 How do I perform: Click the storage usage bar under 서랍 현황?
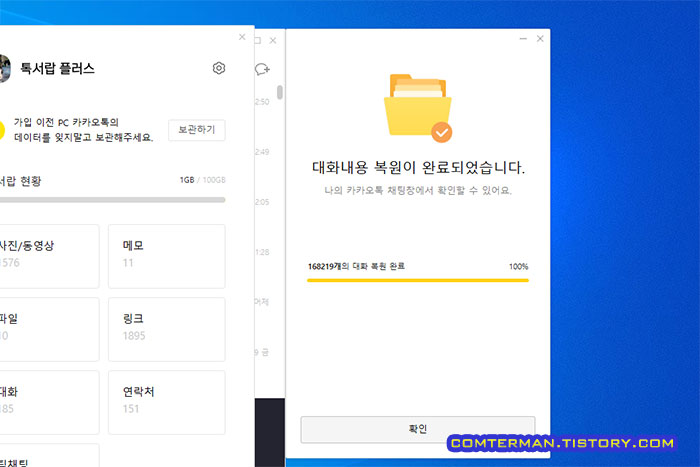pos(112,200)
